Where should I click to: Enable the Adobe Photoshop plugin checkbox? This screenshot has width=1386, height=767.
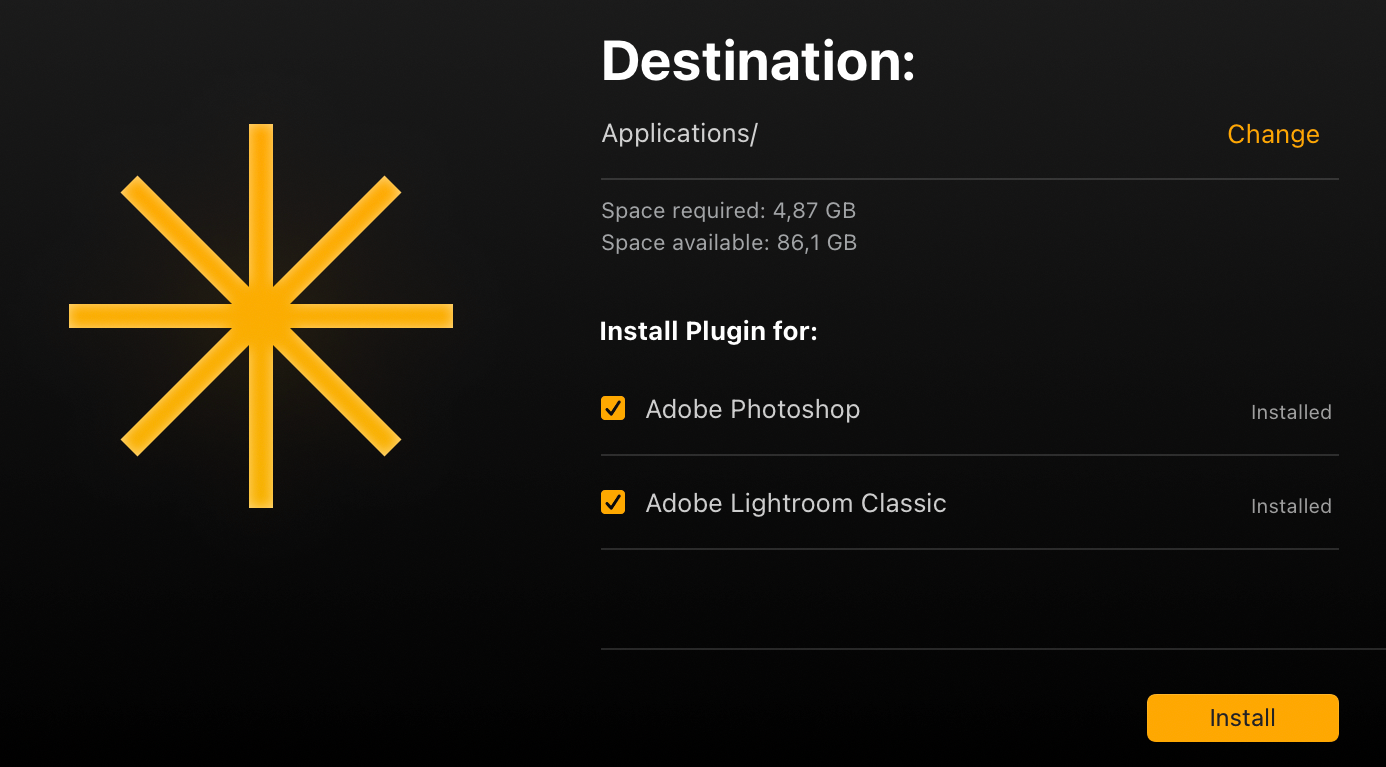click(x=613, y=408)
